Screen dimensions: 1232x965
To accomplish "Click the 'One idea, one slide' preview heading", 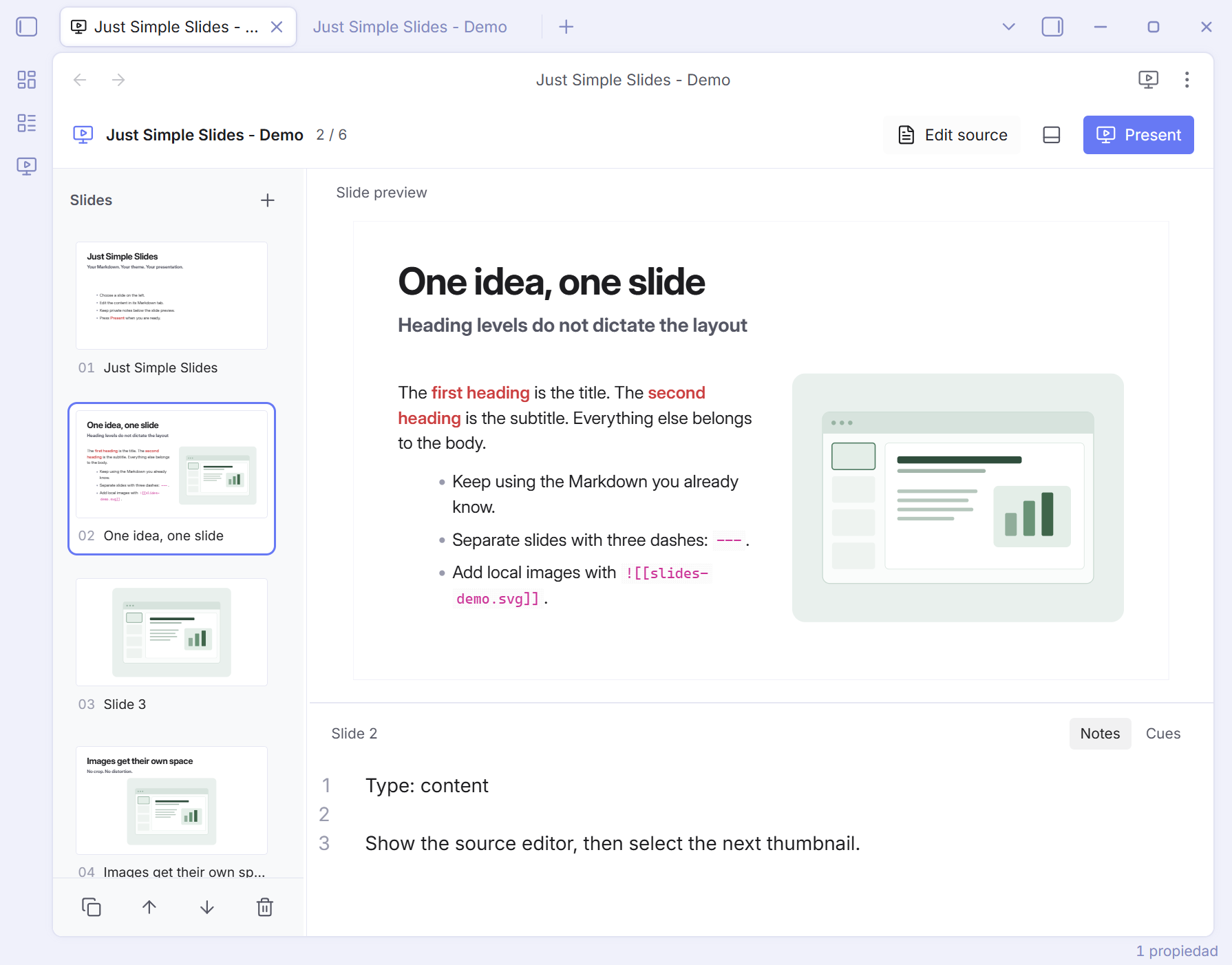I will [551, 282].
